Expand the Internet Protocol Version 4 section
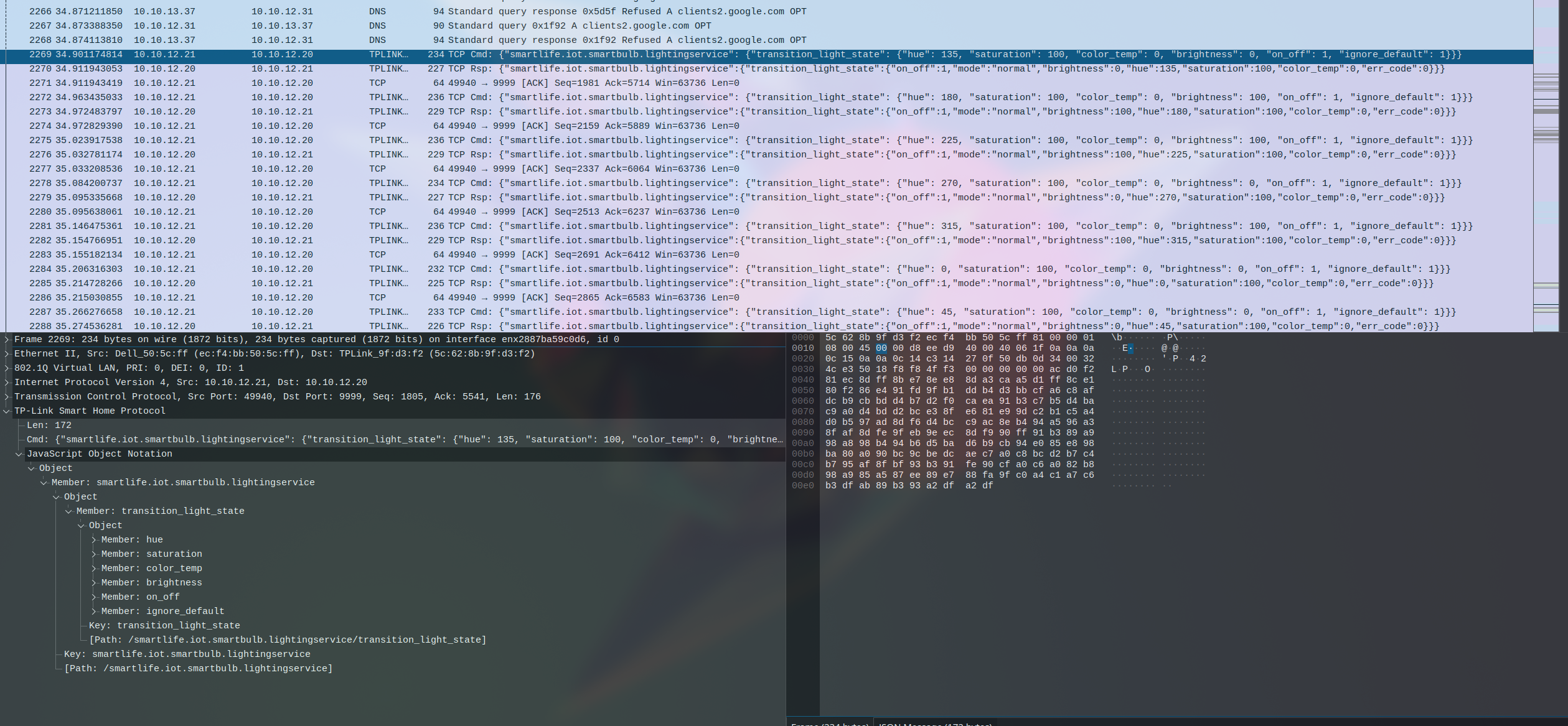1568x726 pixels. click(7, 383)
